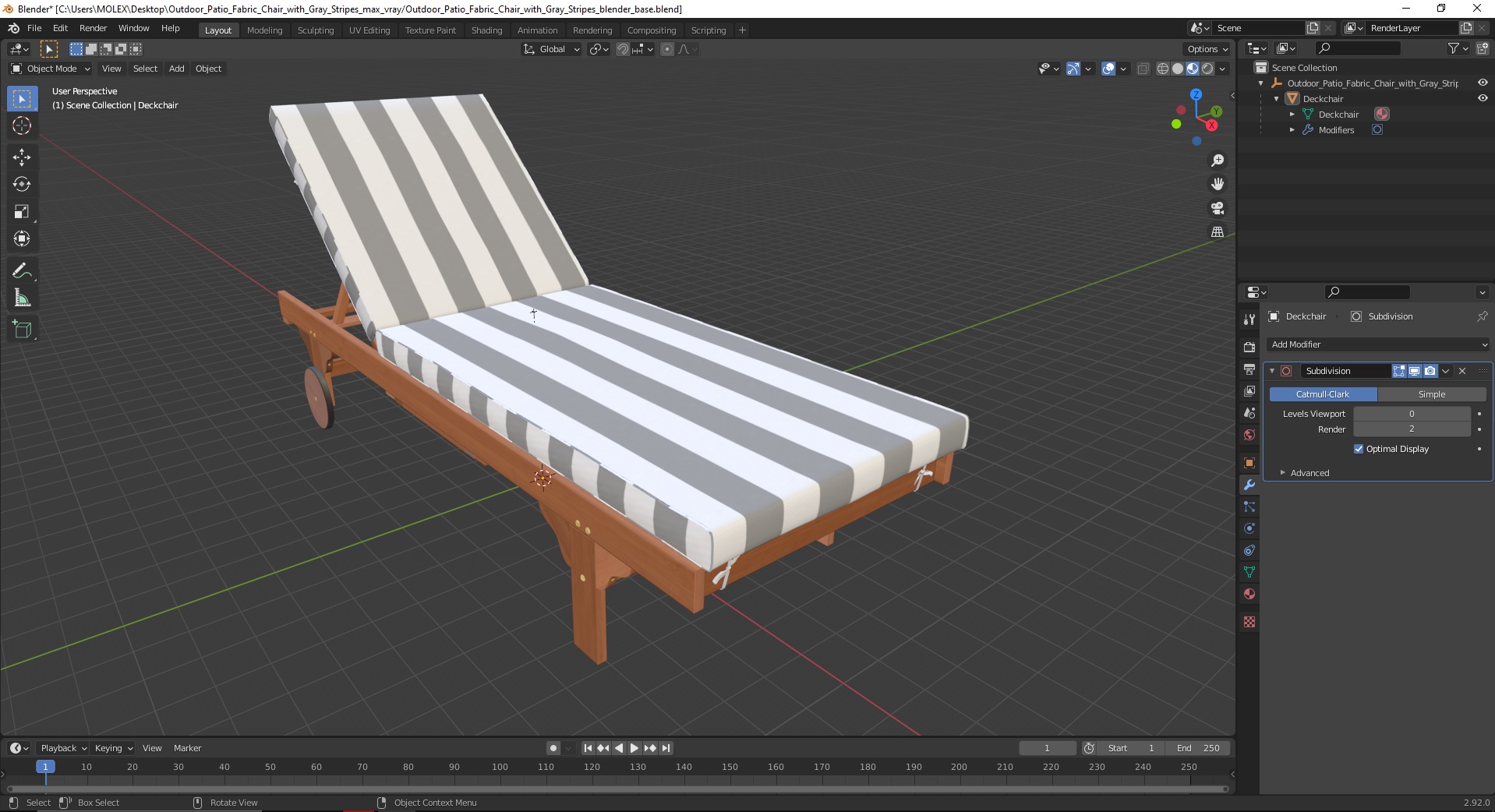Select Catmull-Clark subdivision type
Image resolution: width=1495 pixels, height=812 pixels.
coord(1323,394)
